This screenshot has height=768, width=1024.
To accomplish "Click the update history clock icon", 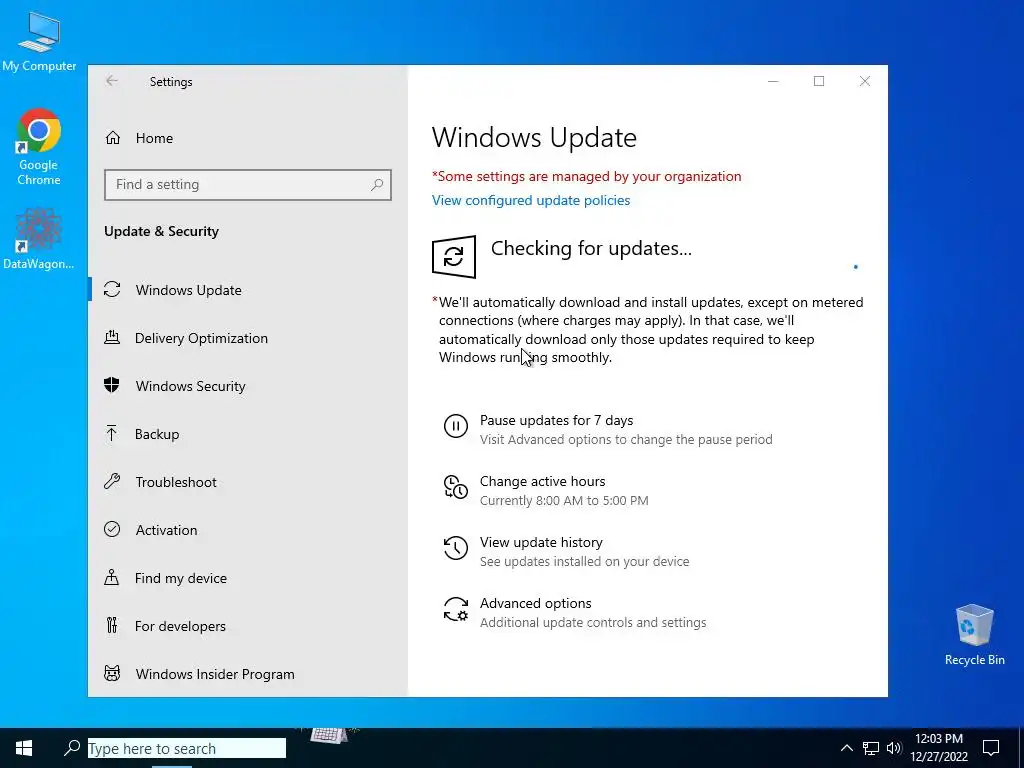I will tap(456, 549).
